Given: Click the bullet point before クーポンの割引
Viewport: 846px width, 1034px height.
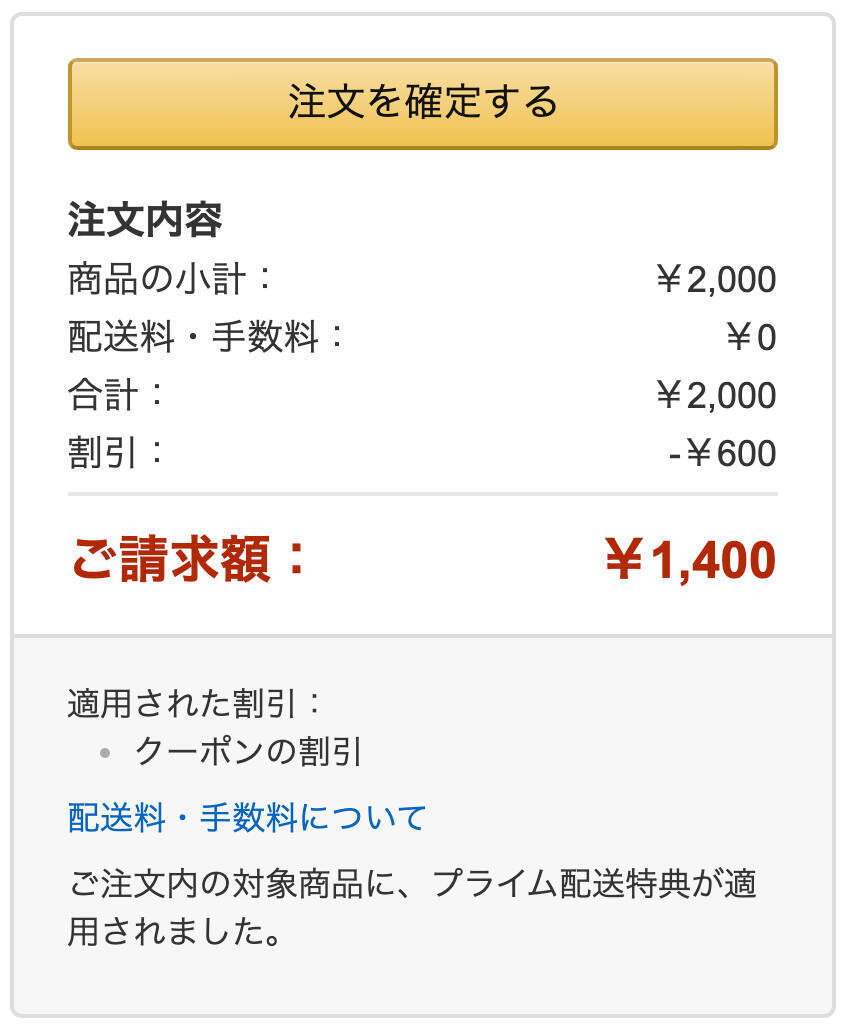Looking at the screenshot, I should pos(105,752).
